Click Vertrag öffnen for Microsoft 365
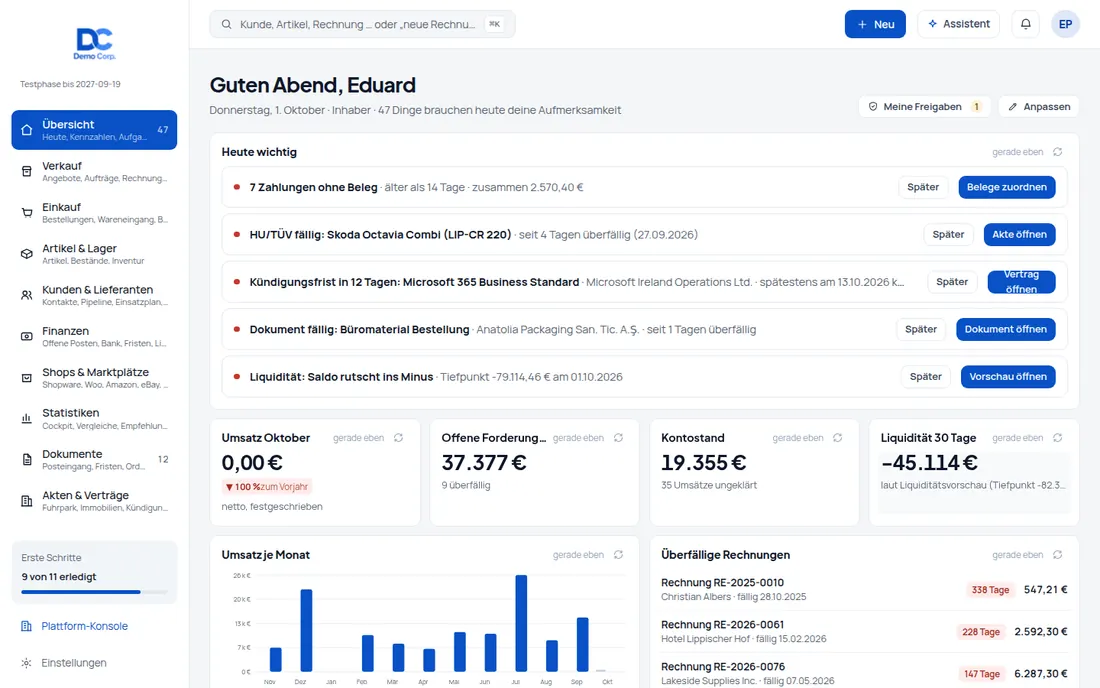Viewport: 1100px width, 688px height. [1021, 282]
